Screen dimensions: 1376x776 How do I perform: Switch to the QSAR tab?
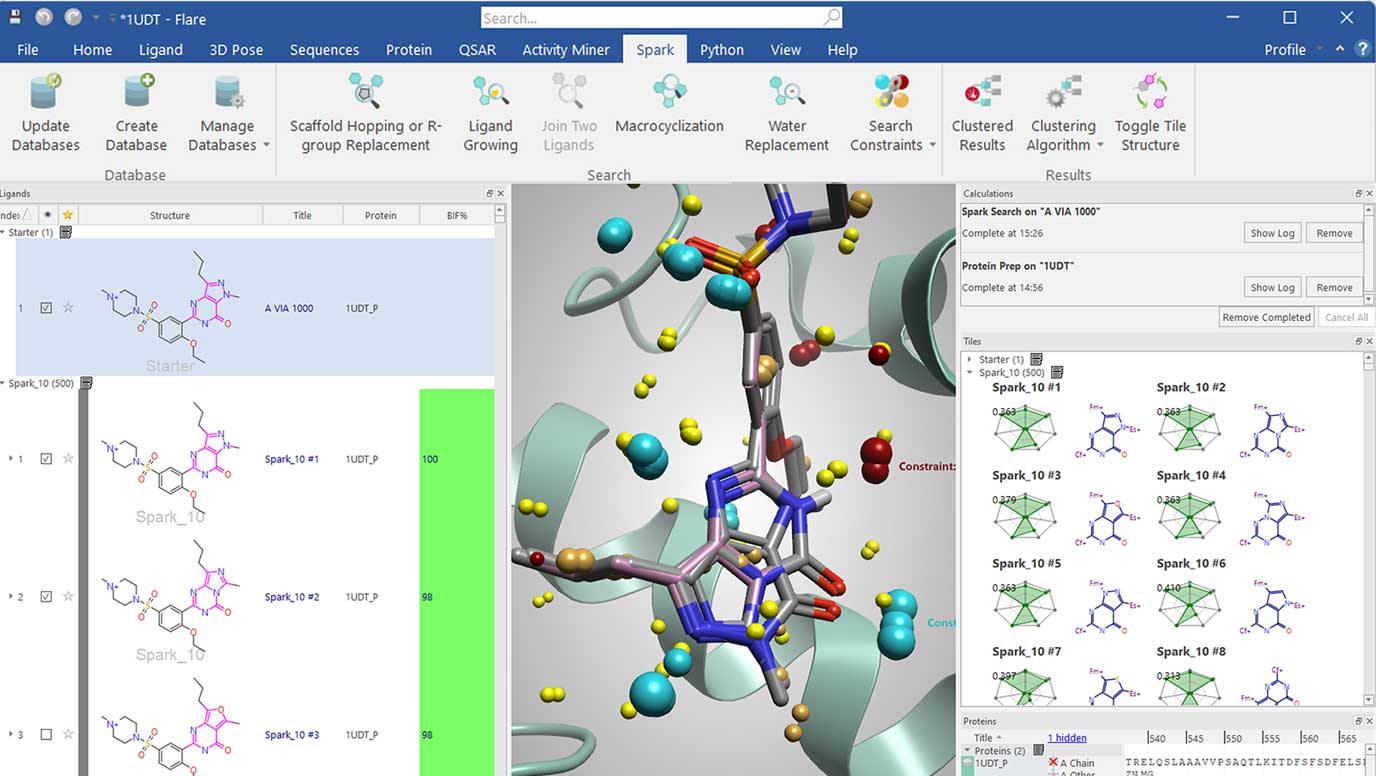(477, 50)
